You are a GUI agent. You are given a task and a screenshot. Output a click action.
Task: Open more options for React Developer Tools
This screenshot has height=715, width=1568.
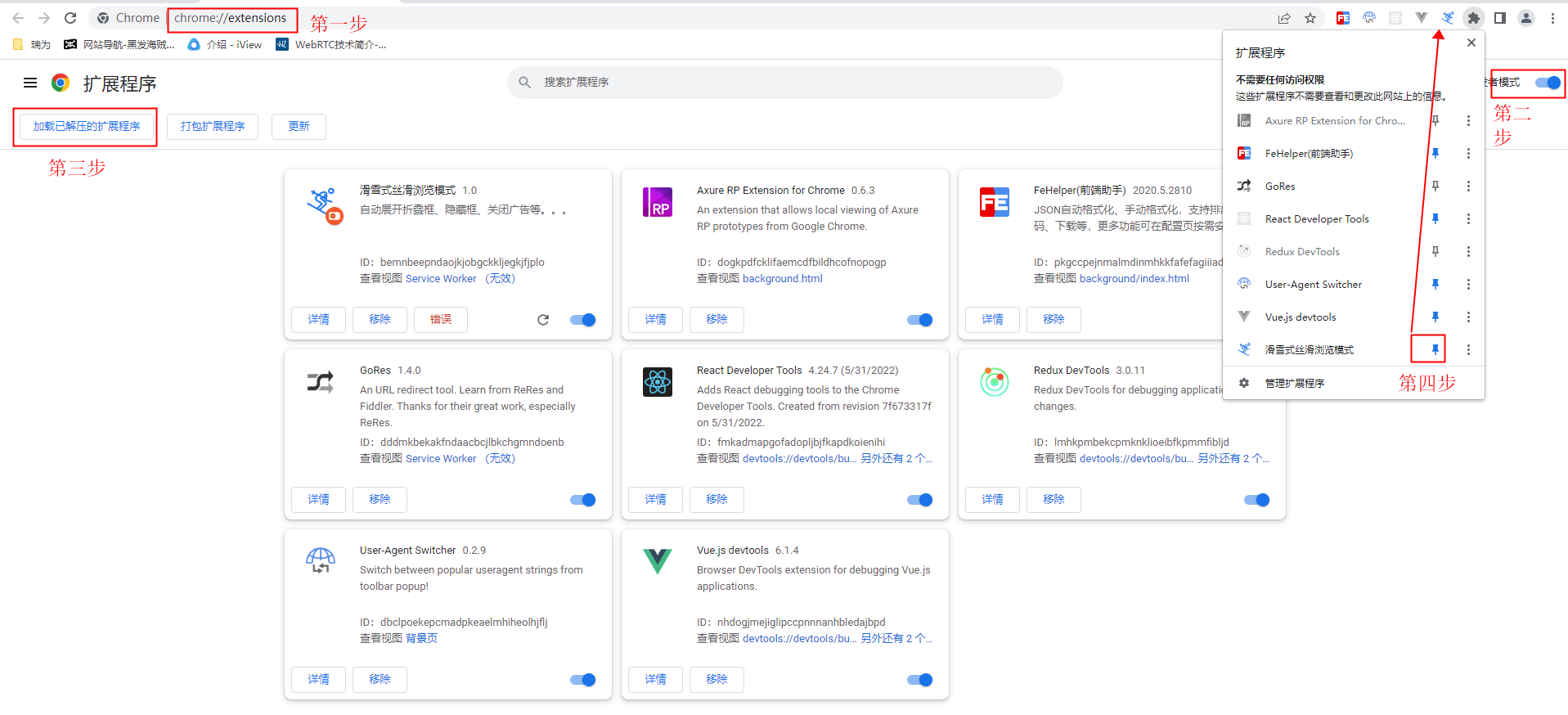(x=1468, y=218)
